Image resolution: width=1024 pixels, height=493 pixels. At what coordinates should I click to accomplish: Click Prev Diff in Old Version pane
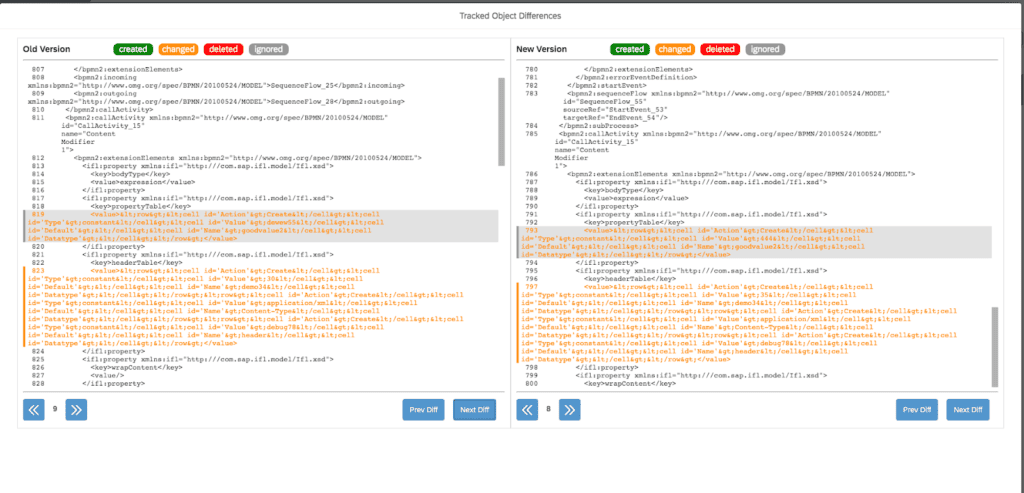pyautogui.click(x=423, y=409)
